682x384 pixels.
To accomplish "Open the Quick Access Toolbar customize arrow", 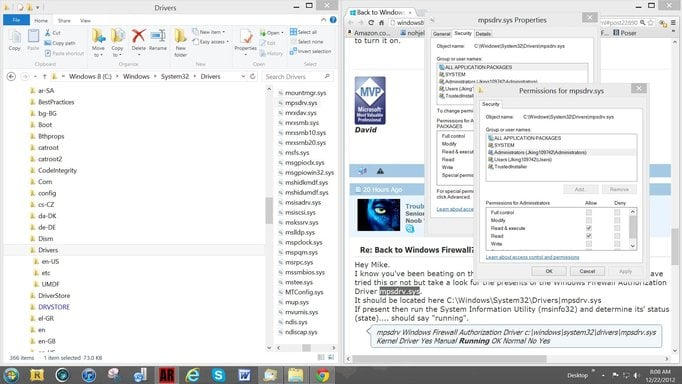I will 38,7.
